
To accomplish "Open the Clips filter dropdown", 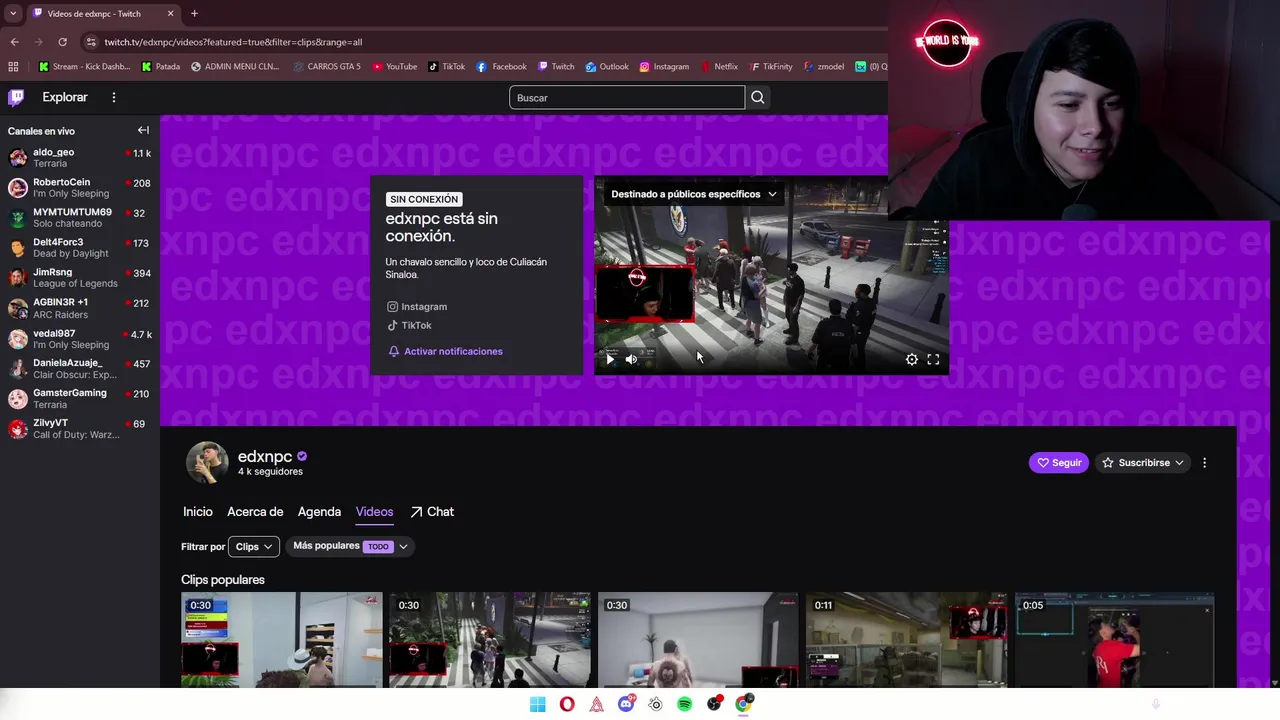I will tap(254, 546).
